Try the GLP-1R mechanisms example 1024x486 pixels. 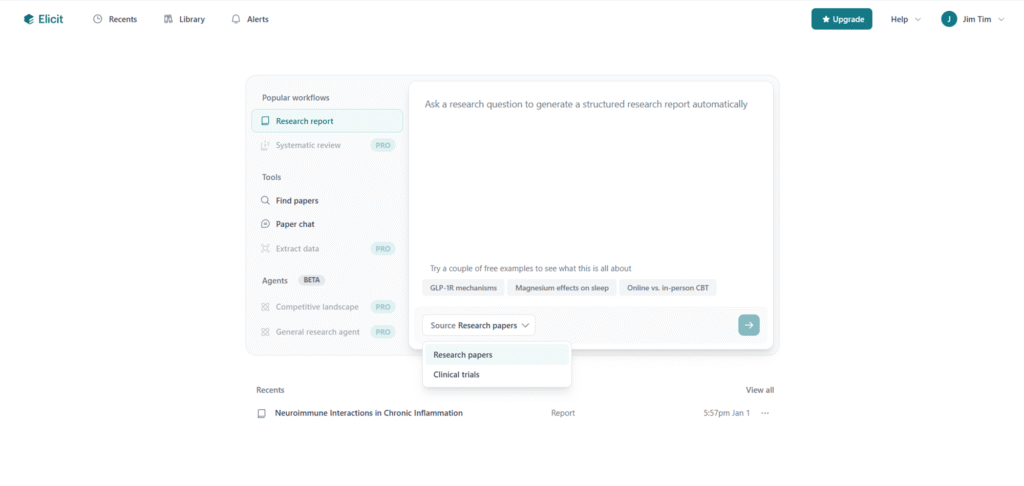(462, 288)
